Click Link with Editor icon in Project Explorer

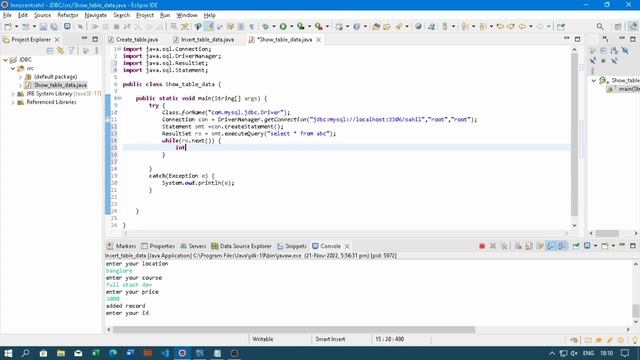pyautogui.click(x=60, y=51)
